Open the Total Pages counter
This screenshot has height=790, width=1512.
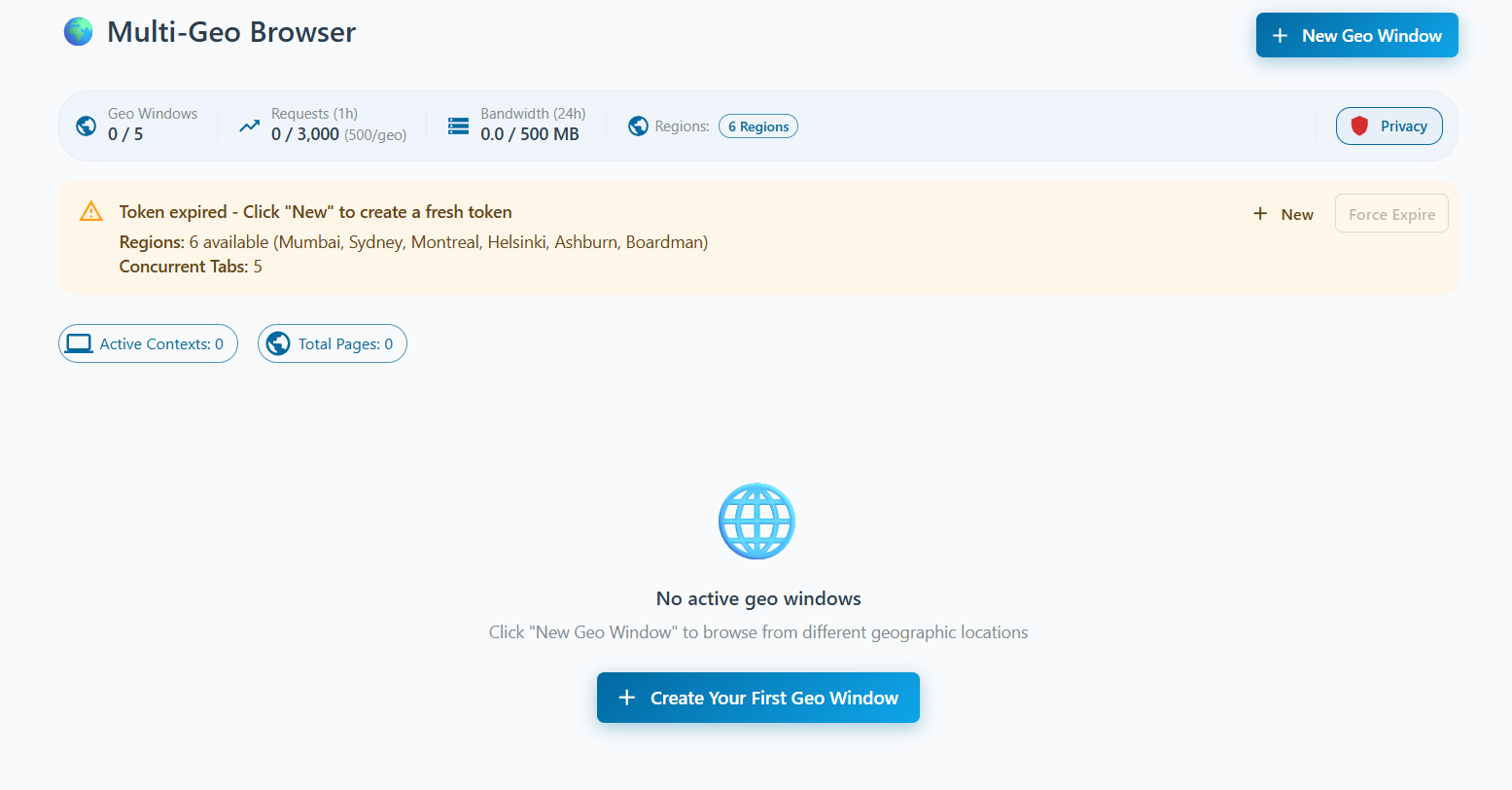coord(332,343)
